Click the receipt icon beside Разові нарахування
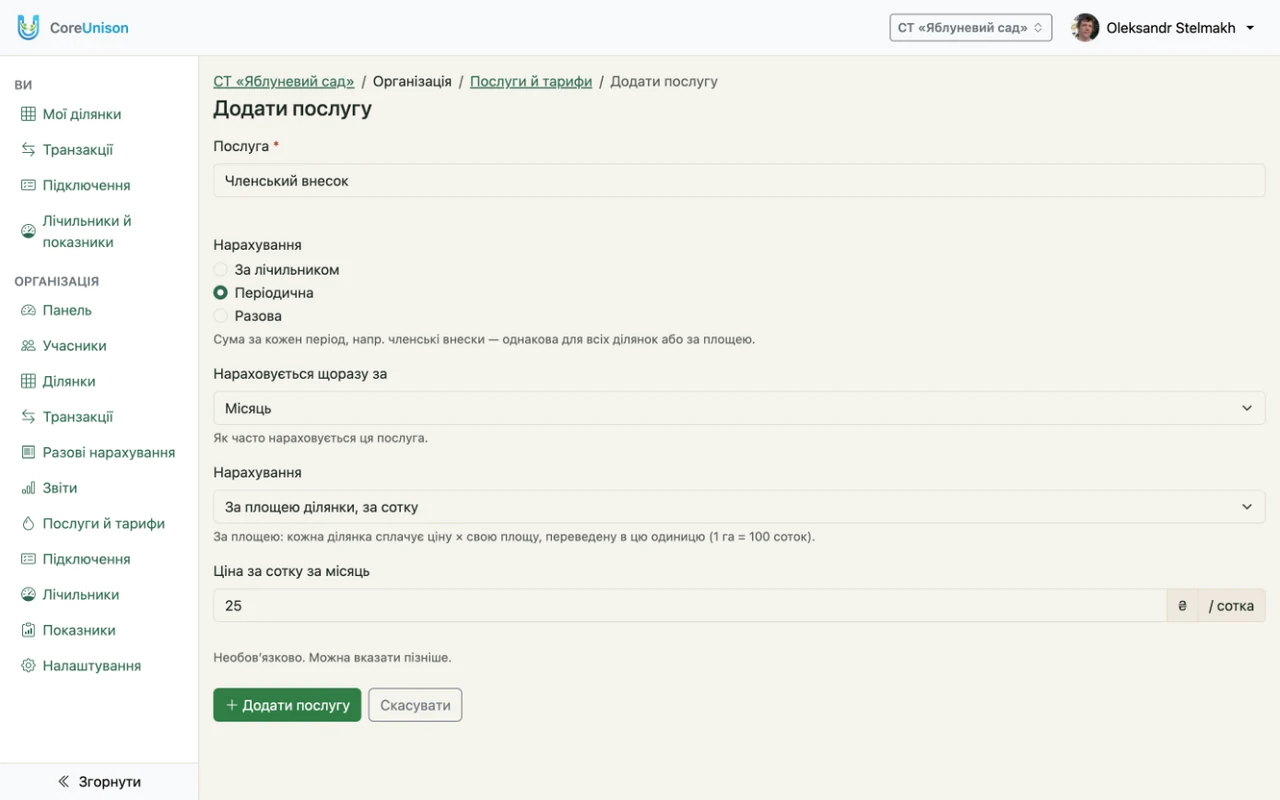 coord(28,453)
